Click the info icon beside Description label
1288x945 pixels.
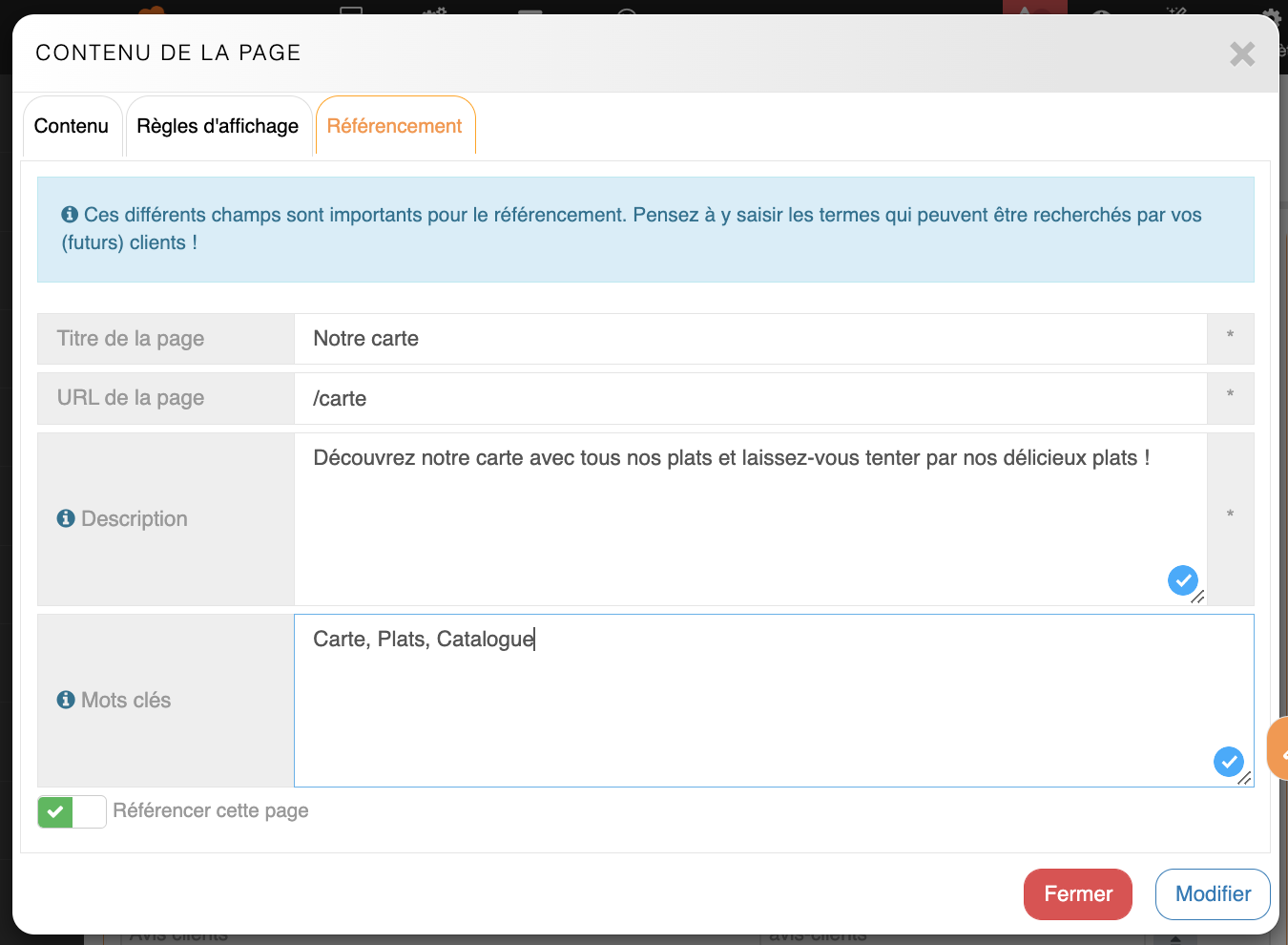[66, 518]
